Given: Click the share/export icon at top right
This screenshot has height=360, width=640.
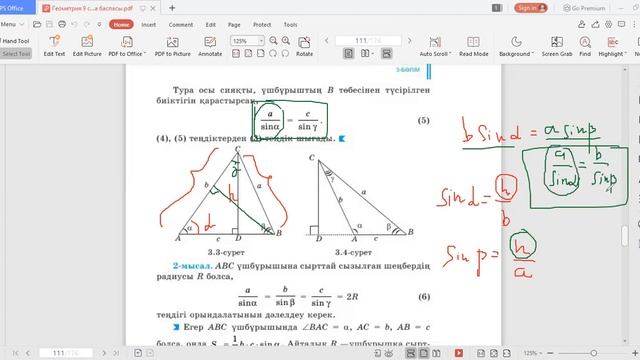Looking at the screenshot, I should click(x=595, y=24).
